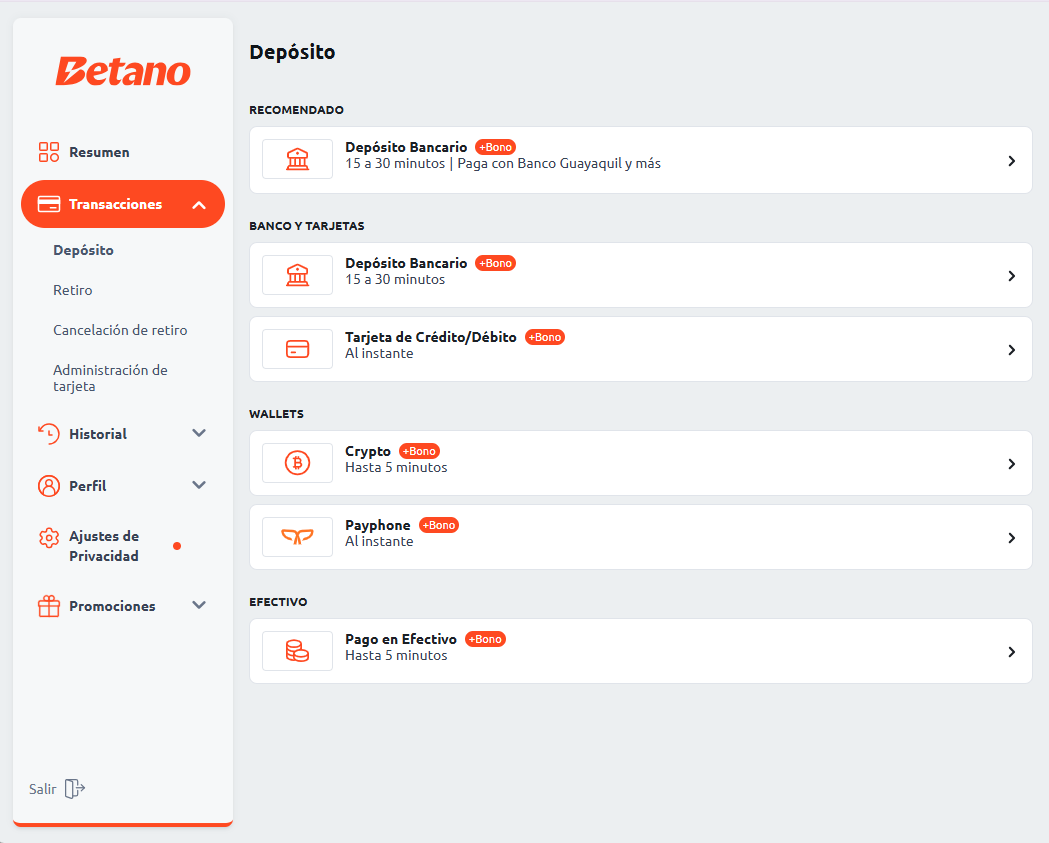
Task: Click 'Al instante' under Tarjeta de Crédito/Débito
Action: 379,353
